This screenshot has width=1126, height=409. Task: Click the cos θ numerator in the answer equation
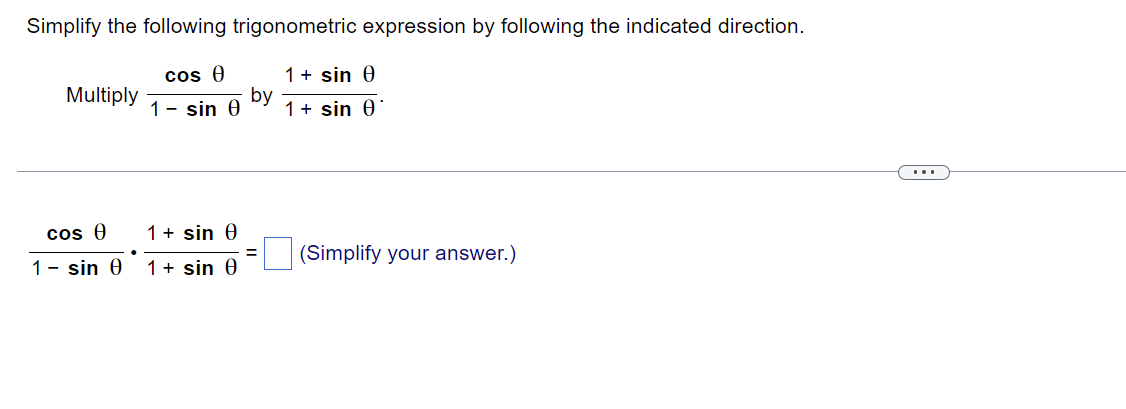tap(76, 234)
